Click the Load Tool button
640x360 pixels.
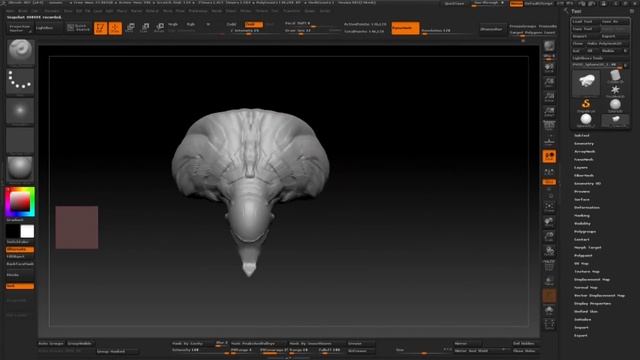point(585,21)
